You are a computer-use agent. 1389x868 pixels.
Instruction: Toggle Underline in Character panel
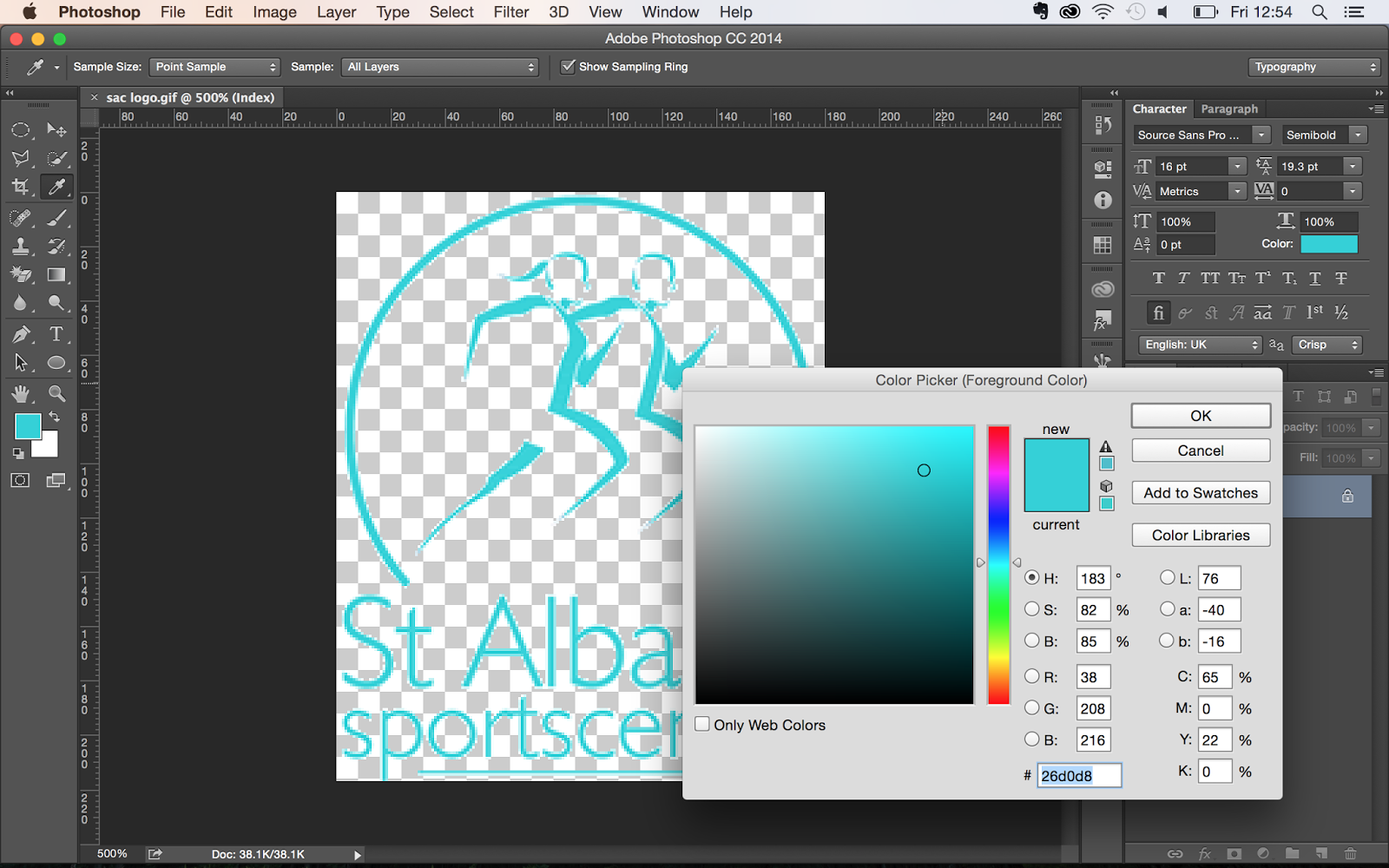tap(1315, 279)
